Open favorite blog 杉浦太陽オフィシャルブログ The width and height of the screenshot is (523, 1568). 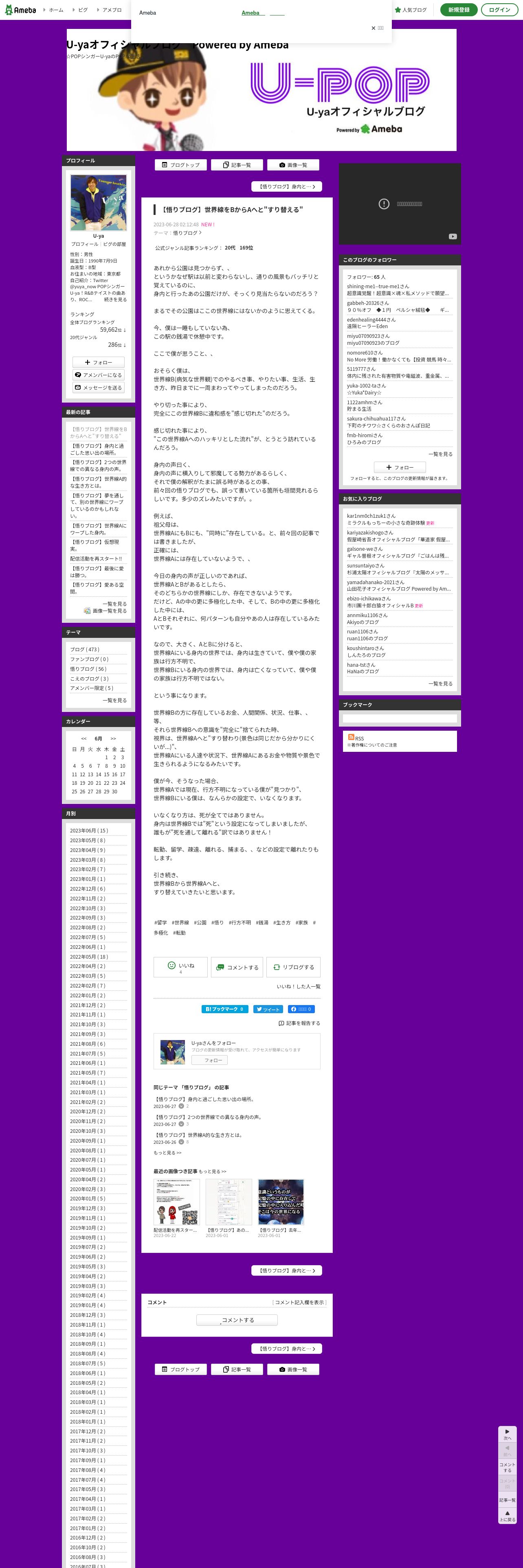click(398, 572)
